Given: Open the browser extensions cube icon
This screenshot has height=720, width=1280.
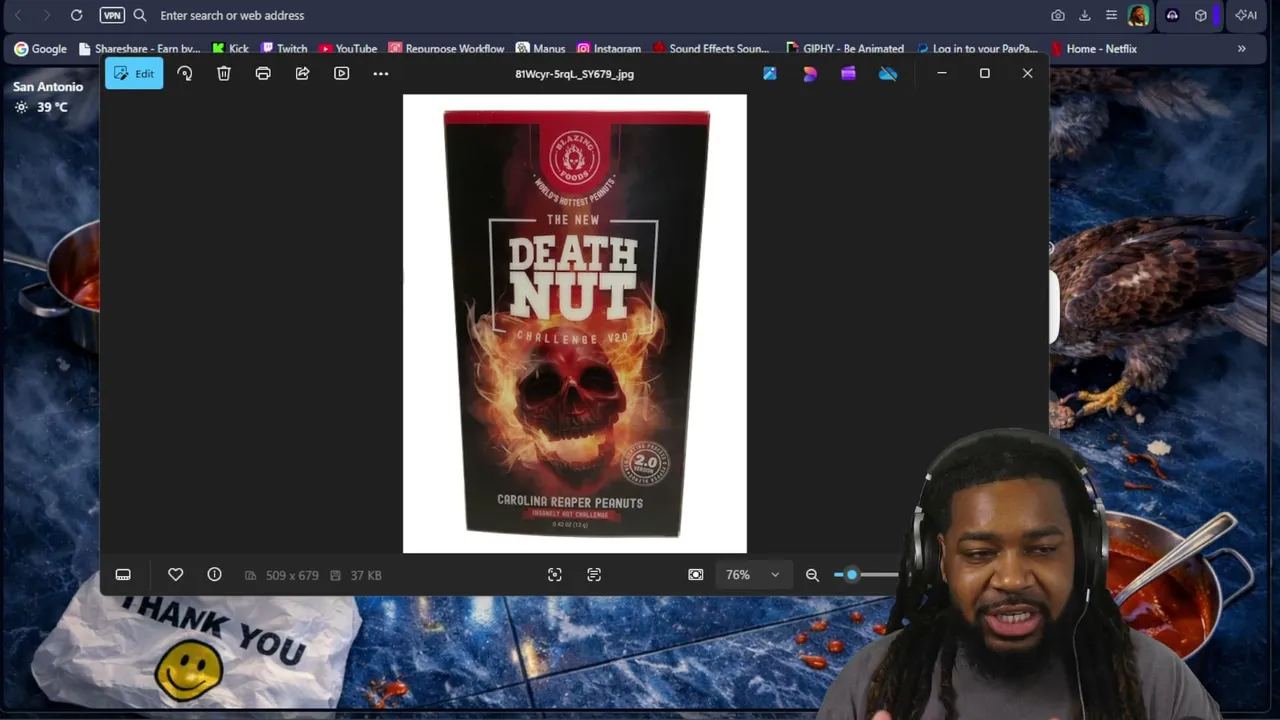Looking at the screenshot, I should tap(1201, 15).
